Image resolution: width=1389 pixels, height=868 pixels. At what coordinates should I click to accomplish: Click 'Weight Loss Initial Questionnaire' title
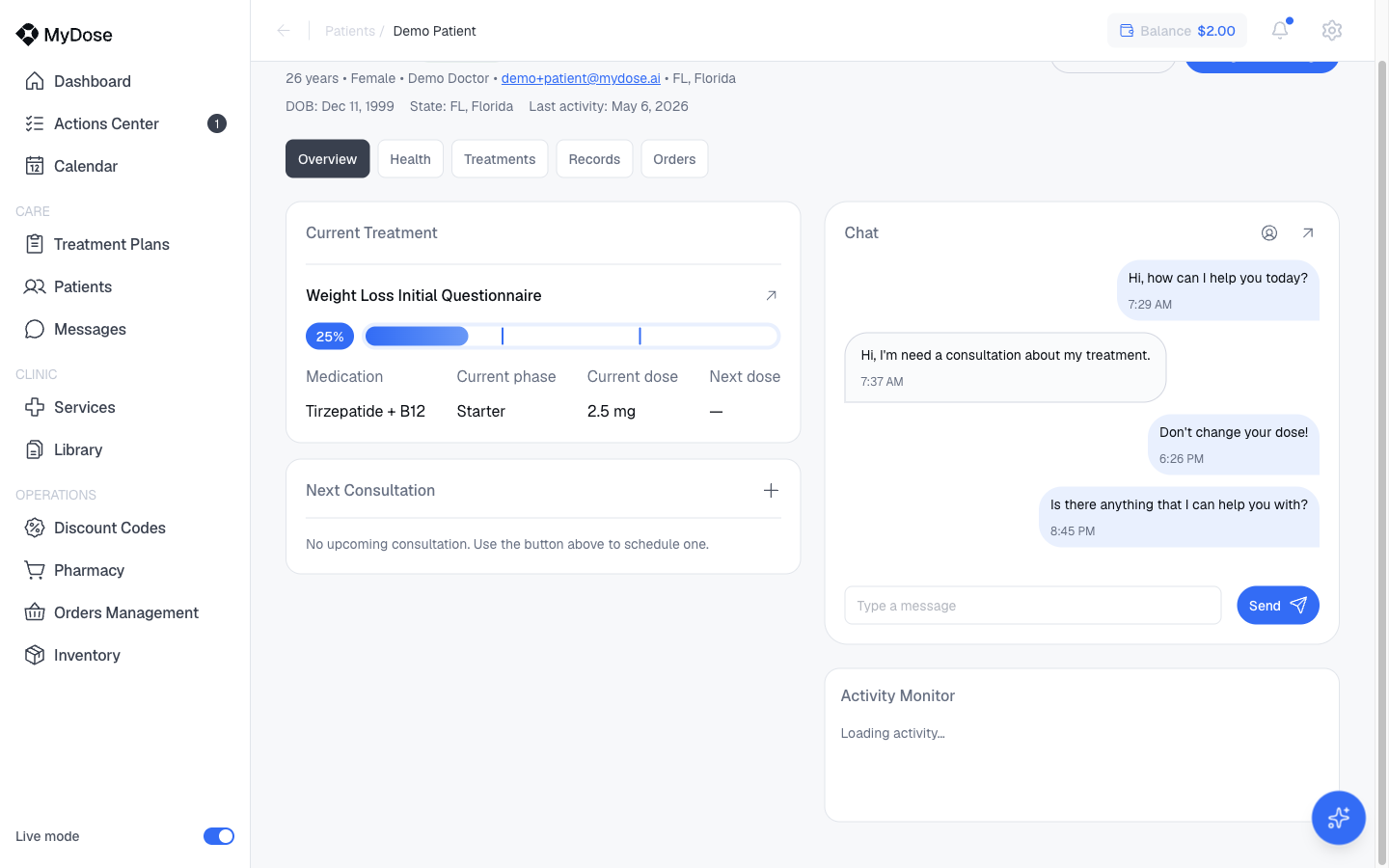[x=423, y=295]
